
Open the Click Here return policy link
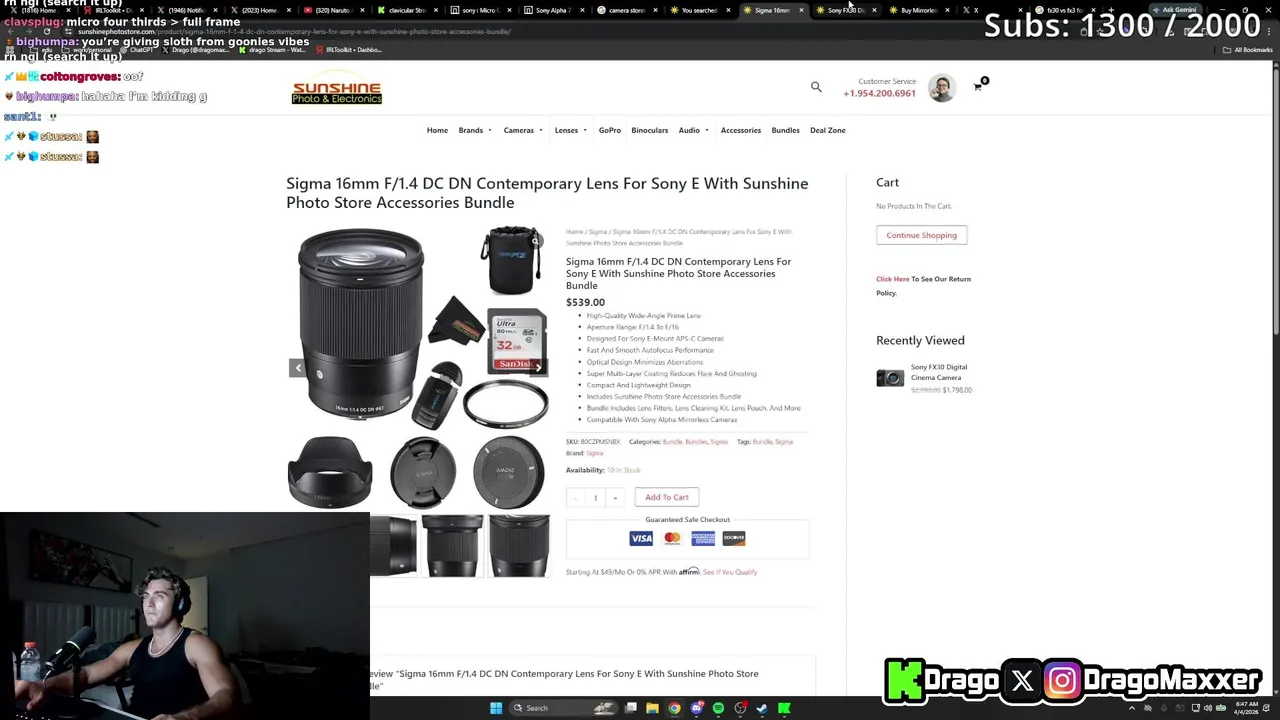893,279
